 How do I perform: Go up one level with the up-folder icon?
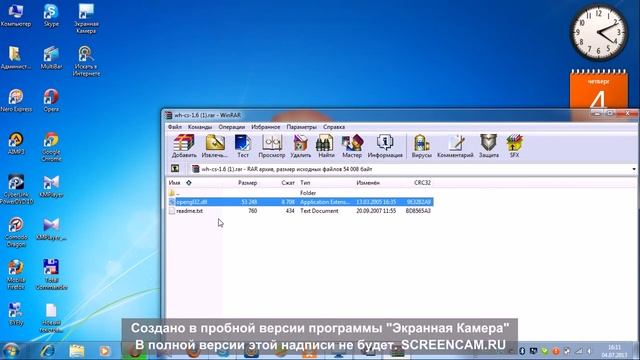click(x=175, y=169)
